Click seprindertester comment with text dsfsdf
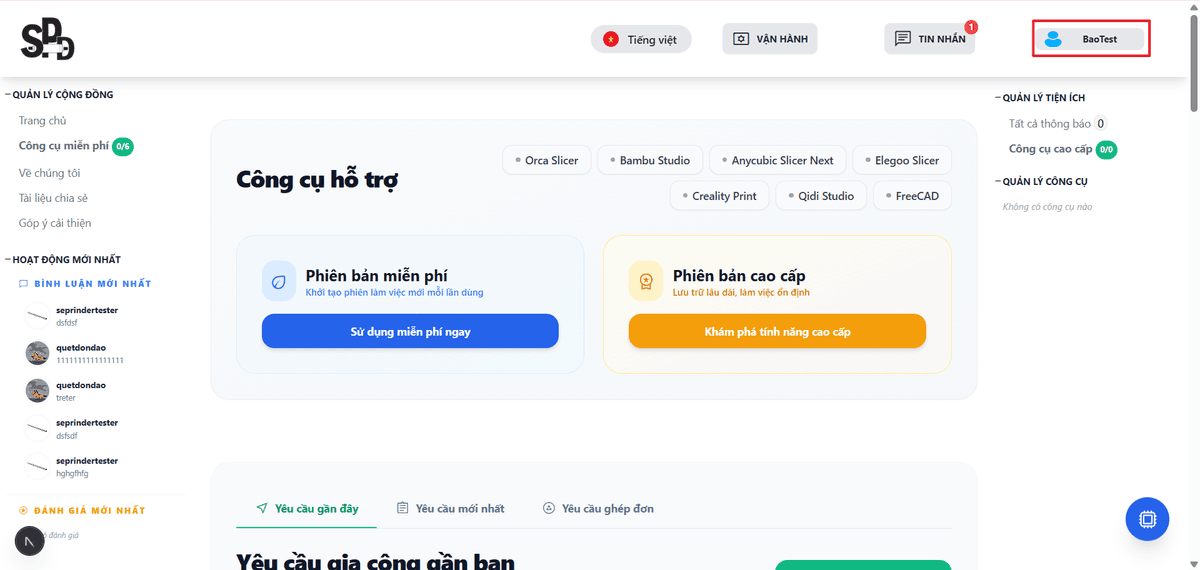 71,429
